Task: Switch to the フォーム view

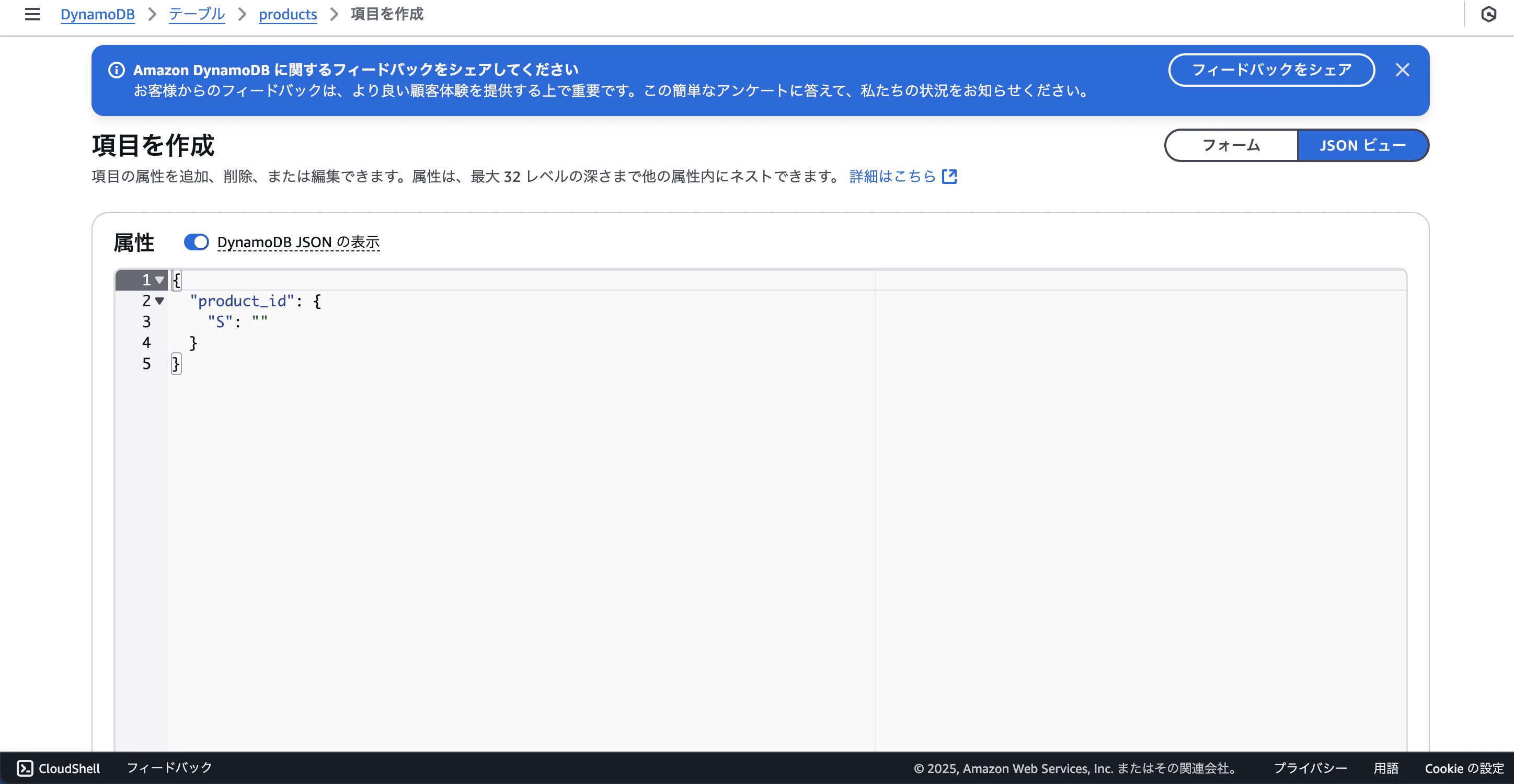Action: point(1230,145)
